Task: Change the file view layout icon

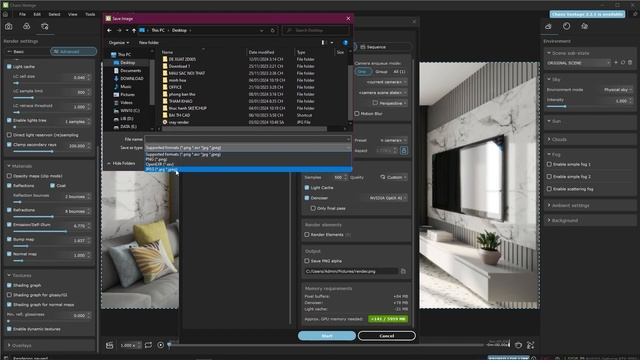Action: [323, 42]
